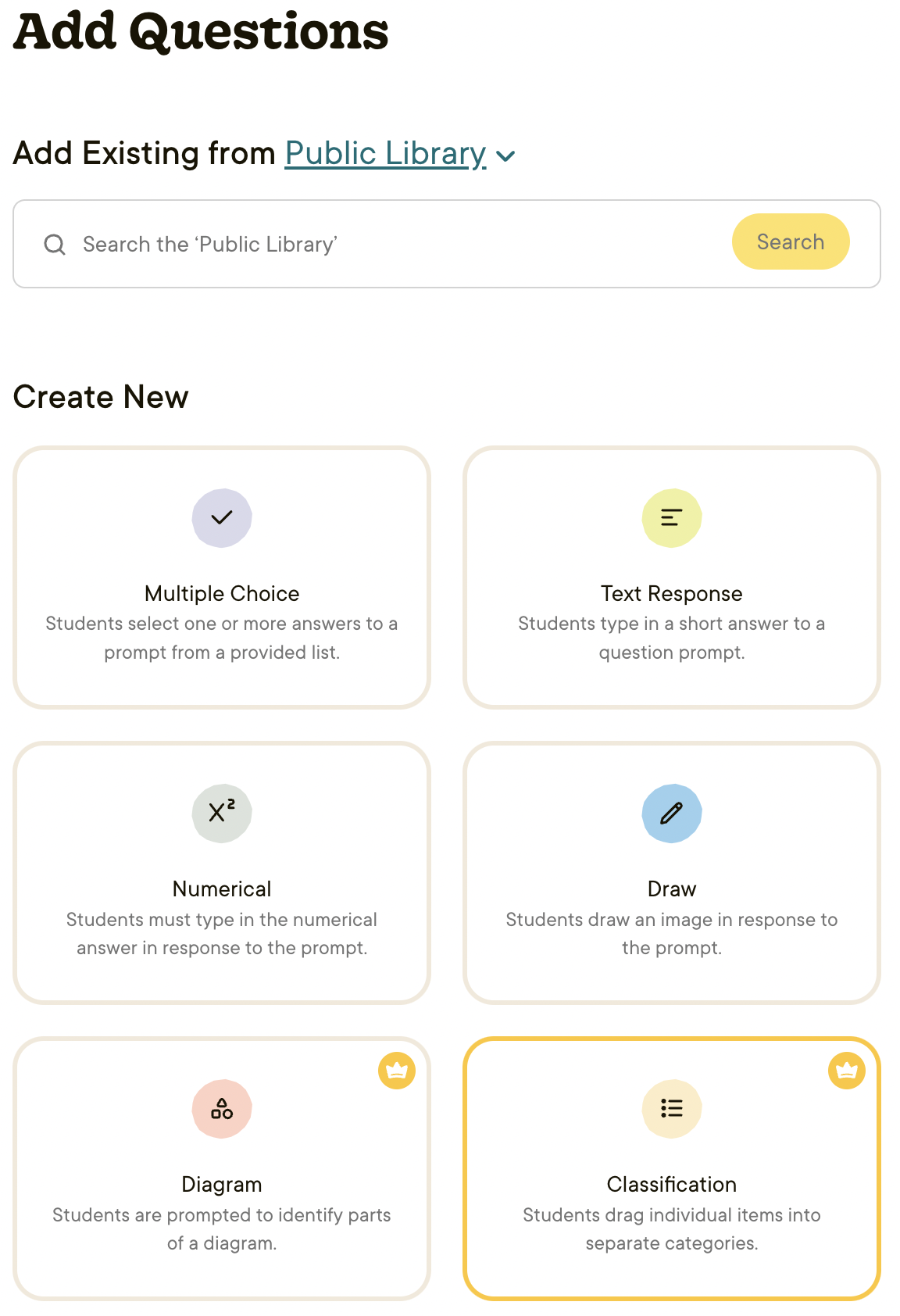The width and height of the screenshot is (900, 1316).
Task: Pick the Numerical question type title
Action: 222,889
